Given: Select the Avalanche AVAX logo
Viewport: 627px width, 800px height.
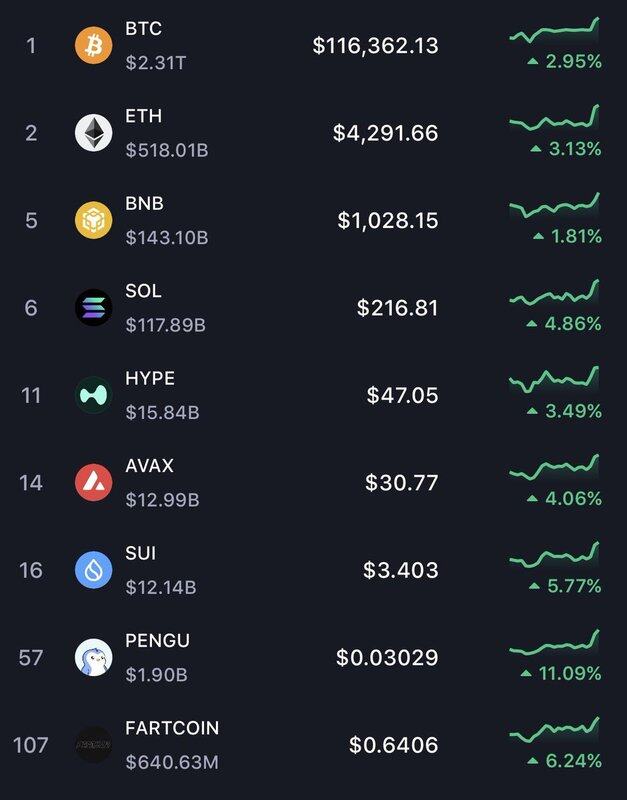Looking at the screenshot, I should [94, 482].
